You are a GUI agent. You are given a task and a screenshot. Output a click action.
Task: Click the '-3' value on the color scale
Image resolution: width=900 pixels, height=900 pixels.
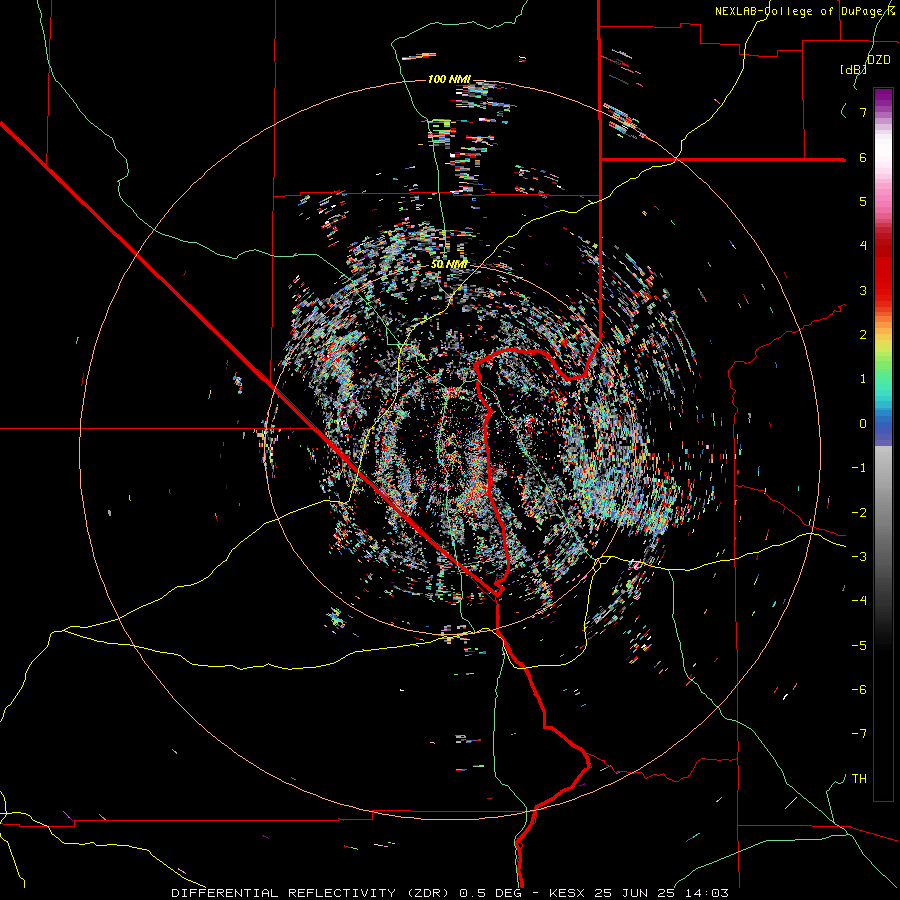click(859, 557)
